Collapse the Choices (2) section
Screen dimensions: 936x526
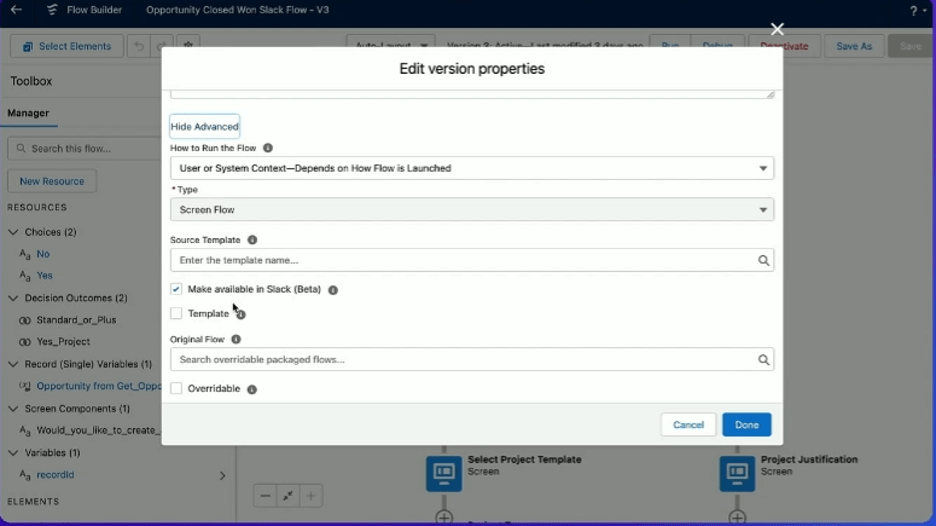(13, 232)
